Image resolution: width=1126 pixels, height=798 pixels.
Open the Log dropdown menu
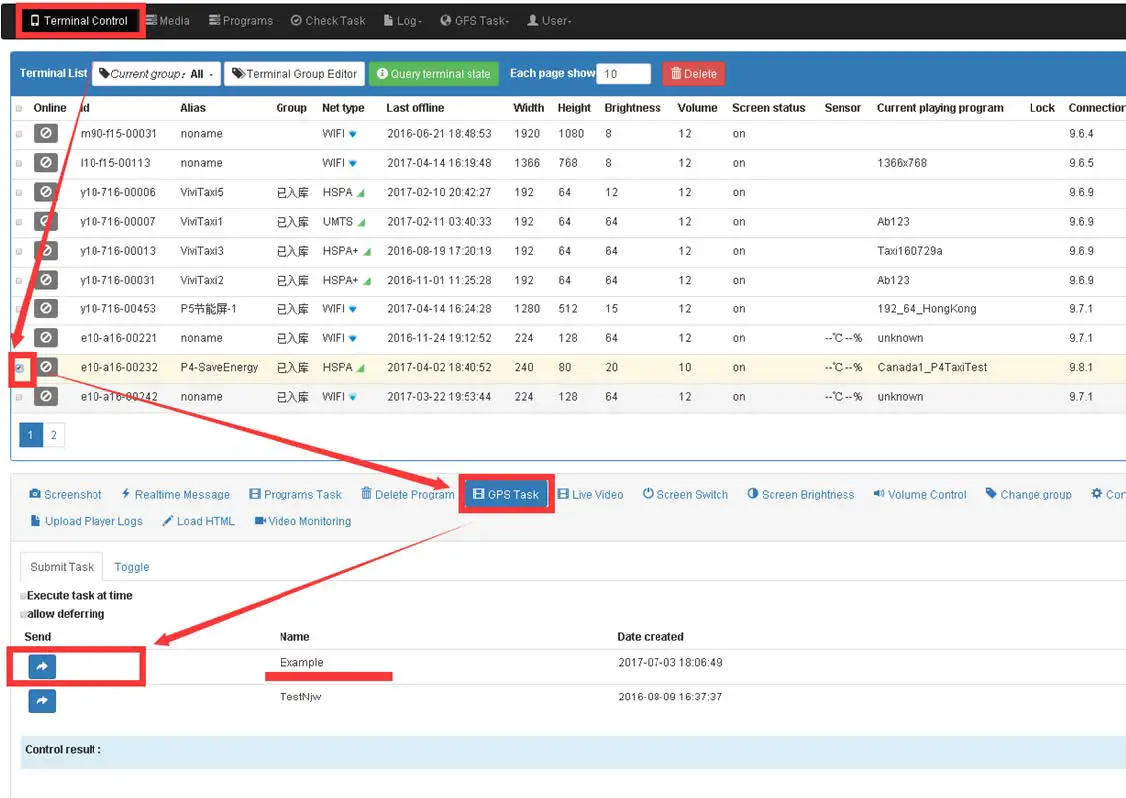pos(402,20)
